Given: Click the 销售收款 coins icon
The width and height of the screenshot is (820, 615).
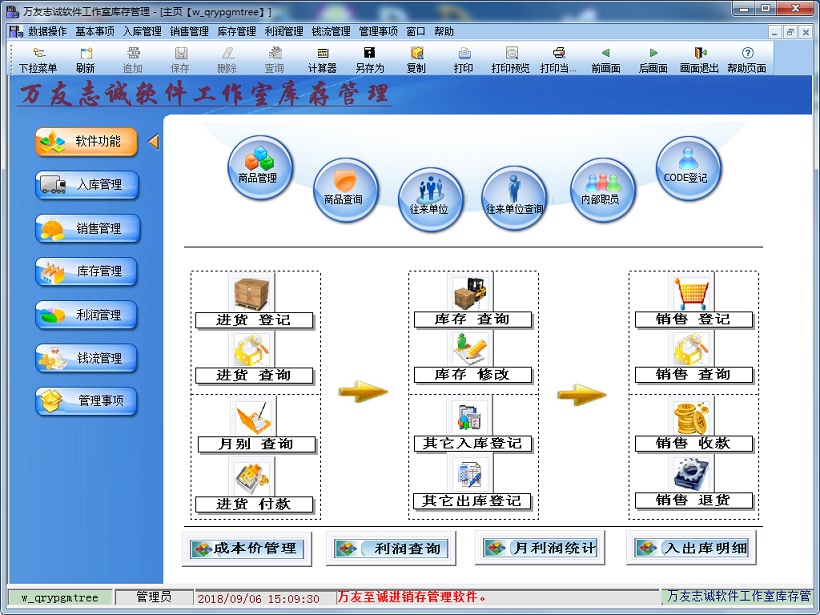Looking at the screenshot, I should tap(692, 416).
